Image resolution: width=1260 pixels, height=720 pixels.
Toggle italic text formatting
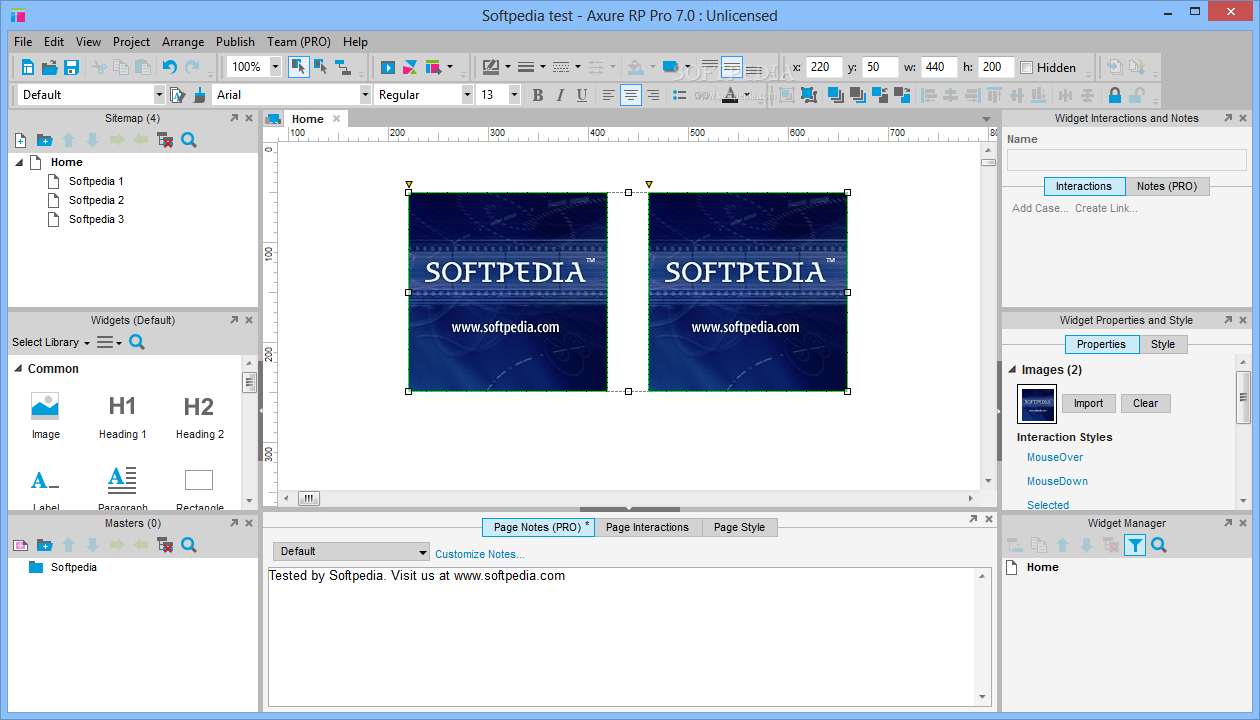pos(559,95)
